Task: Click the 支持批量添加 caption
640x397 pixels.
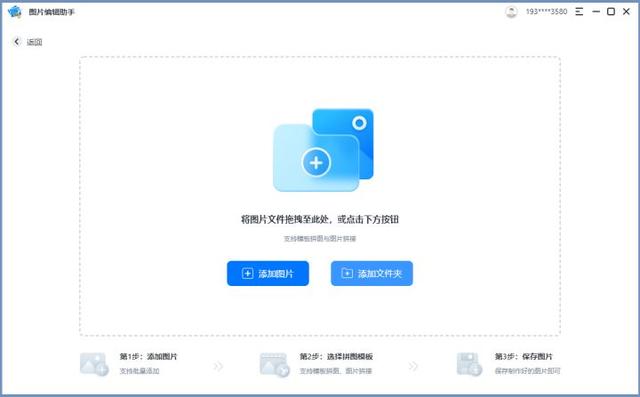Action: pos(139,371)
